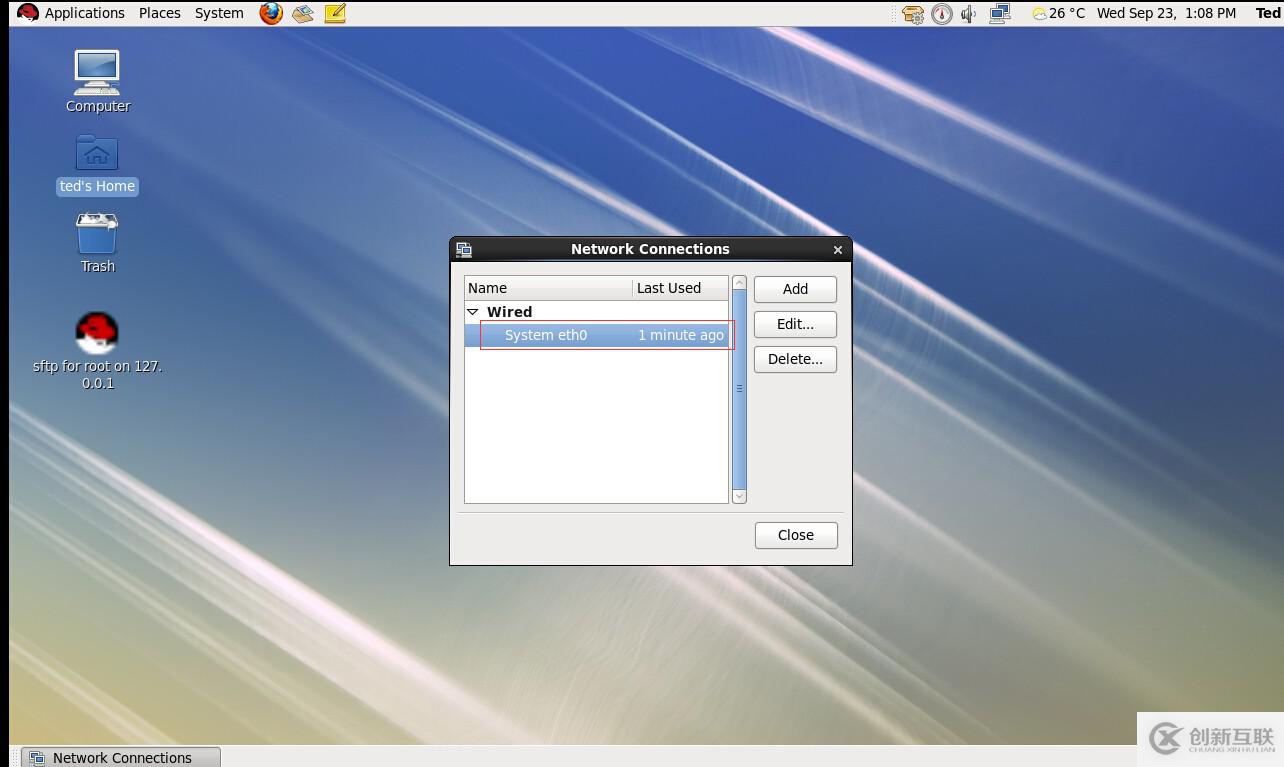Close the Network Connections dialog with X
The width and height of the screenshot is (1284, 767).
[x=838, y=249]
